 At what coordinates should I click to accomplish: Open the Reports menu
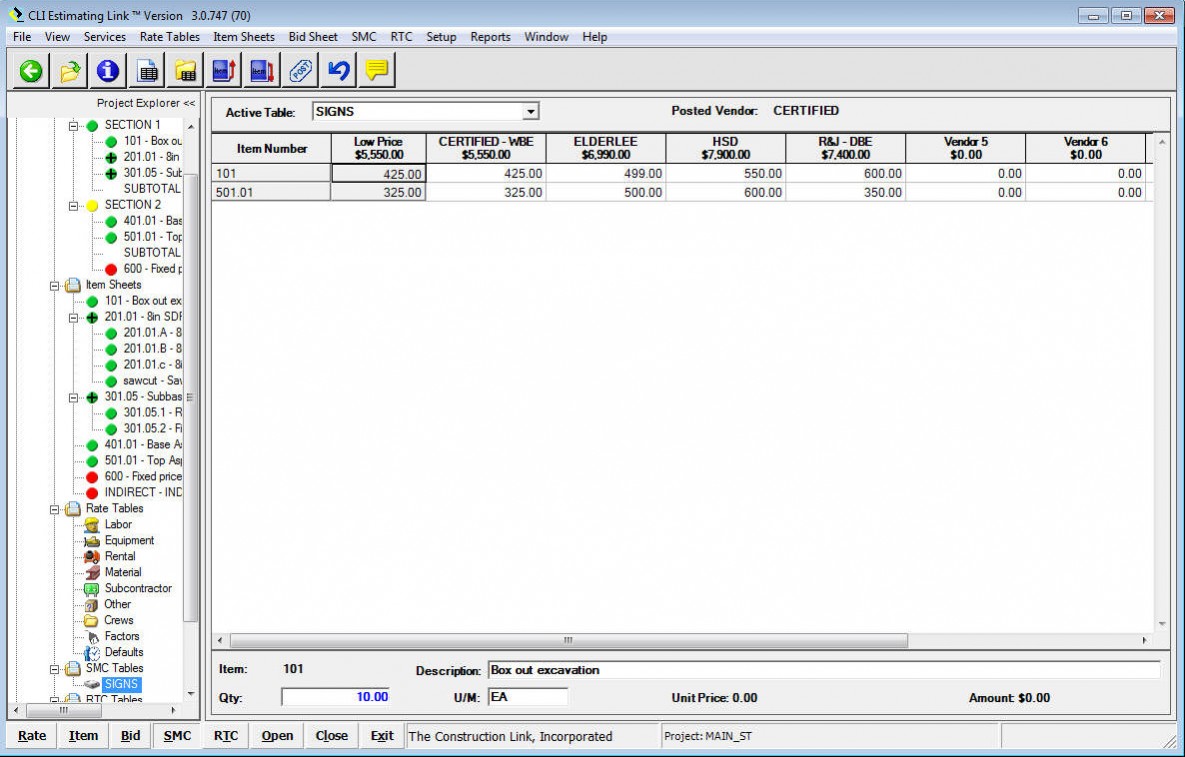point(490,36)
